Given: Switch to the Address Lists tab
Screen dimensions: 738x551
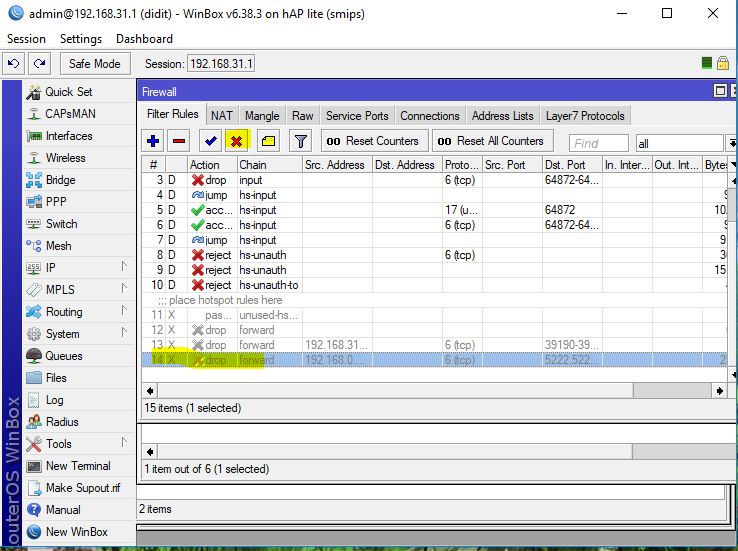Looking at the screenshot, I should [503, 116].
